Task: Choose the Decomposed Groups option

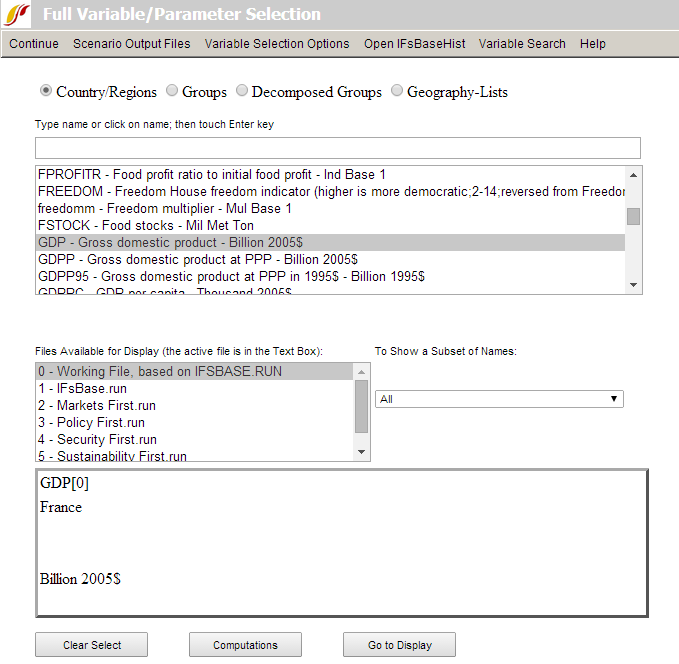Action: pos(243,91)
